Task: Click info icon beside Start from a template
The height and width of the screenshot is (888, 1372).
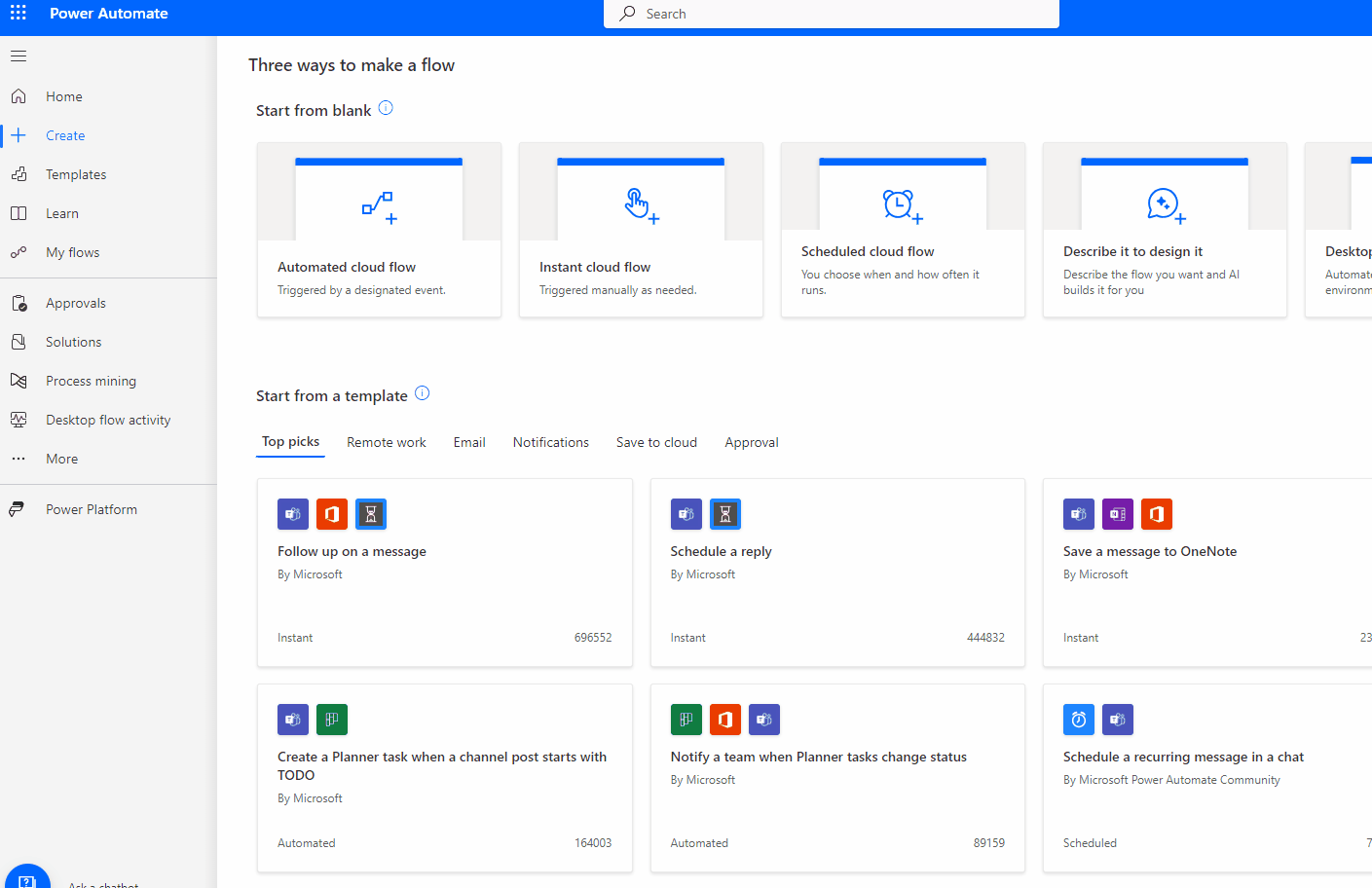Action: pos(422,393)
